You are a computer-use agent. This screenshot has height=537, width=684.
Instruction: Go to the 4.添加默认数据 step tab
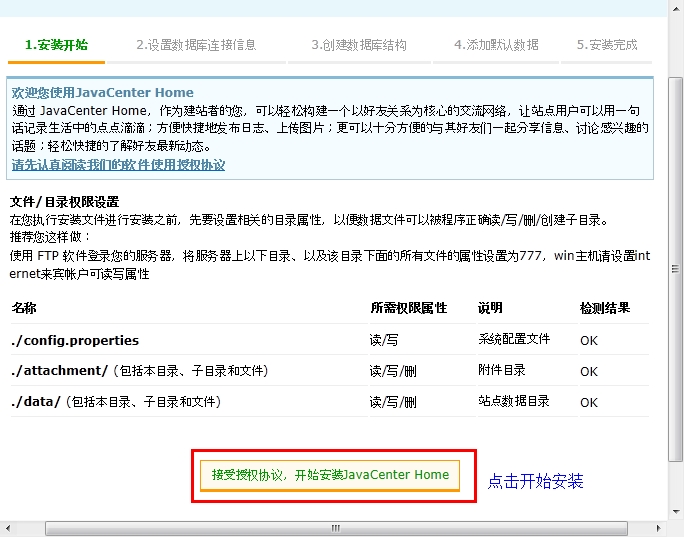pyautogui.click(x=496, y=45)
